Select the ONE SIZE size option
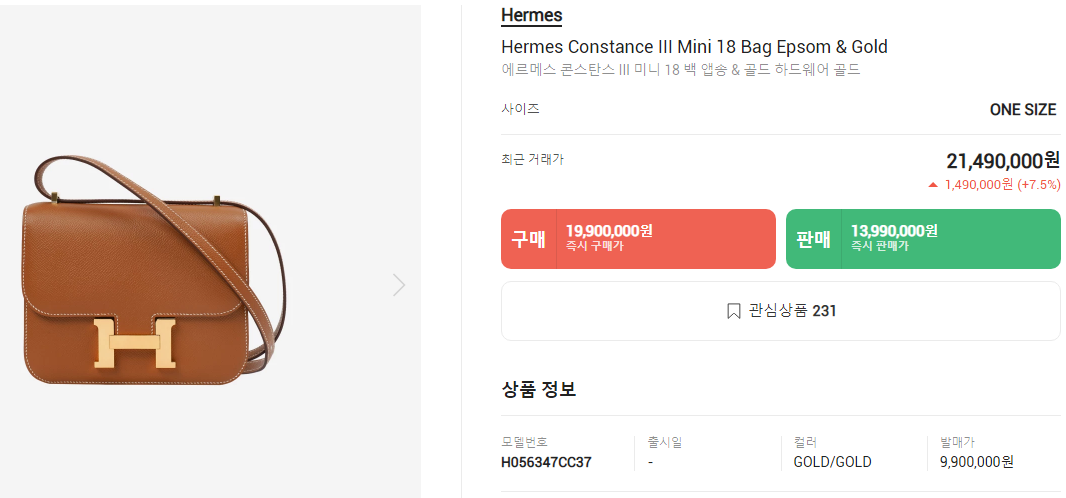Image resolution: width=1066 pixels, height=498 pixels. point(1022,110)
